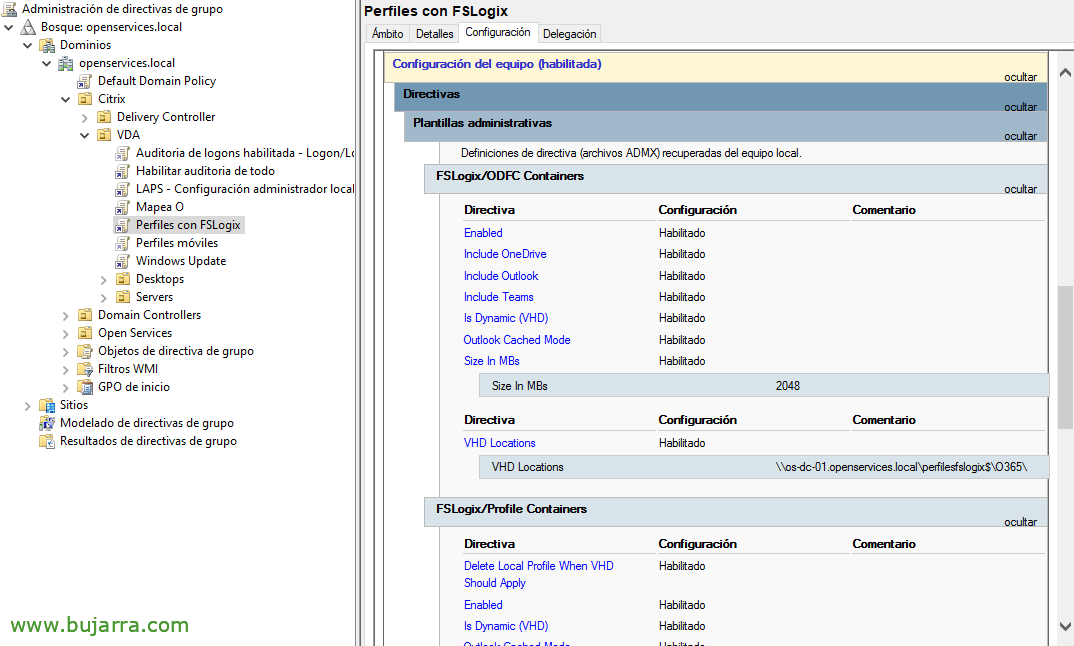The height and width of the screenshot is (646, 1074).
Task: Expand the Sitios node
Action: tap(27, 406)
